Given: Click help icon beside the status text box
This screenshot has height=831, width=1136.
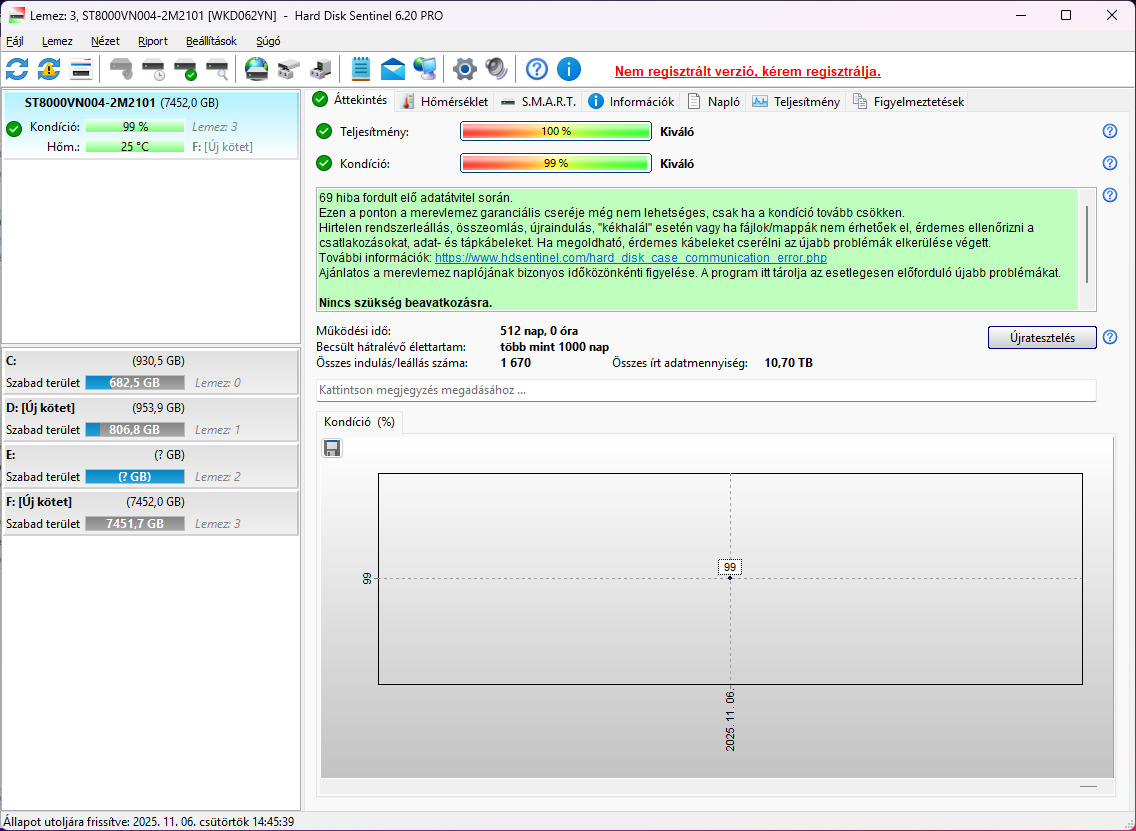Looking at the screenshot, I should (1109, 196).
